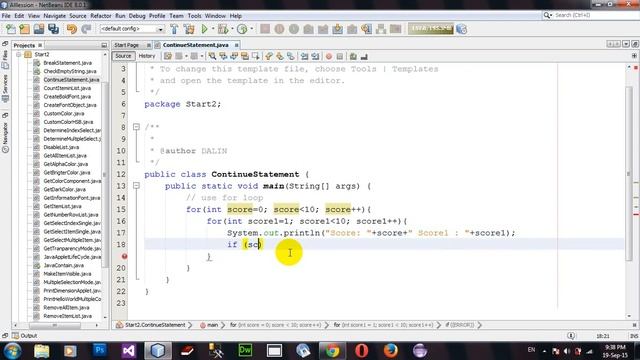Click the Stop Macro Recording icon
The height and width of the screenshot is (360, 640).
pyautogui.click(x=340, y=56)
